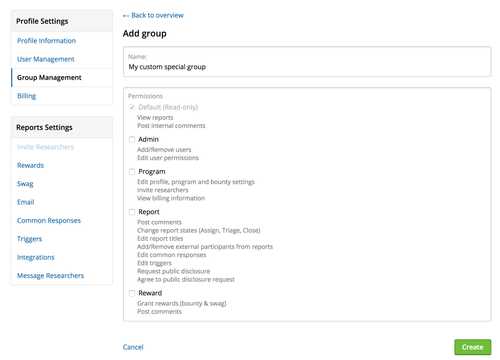Open Profile Information settings
The height and width of the screenshot is (360, 500).
[46, 41]
